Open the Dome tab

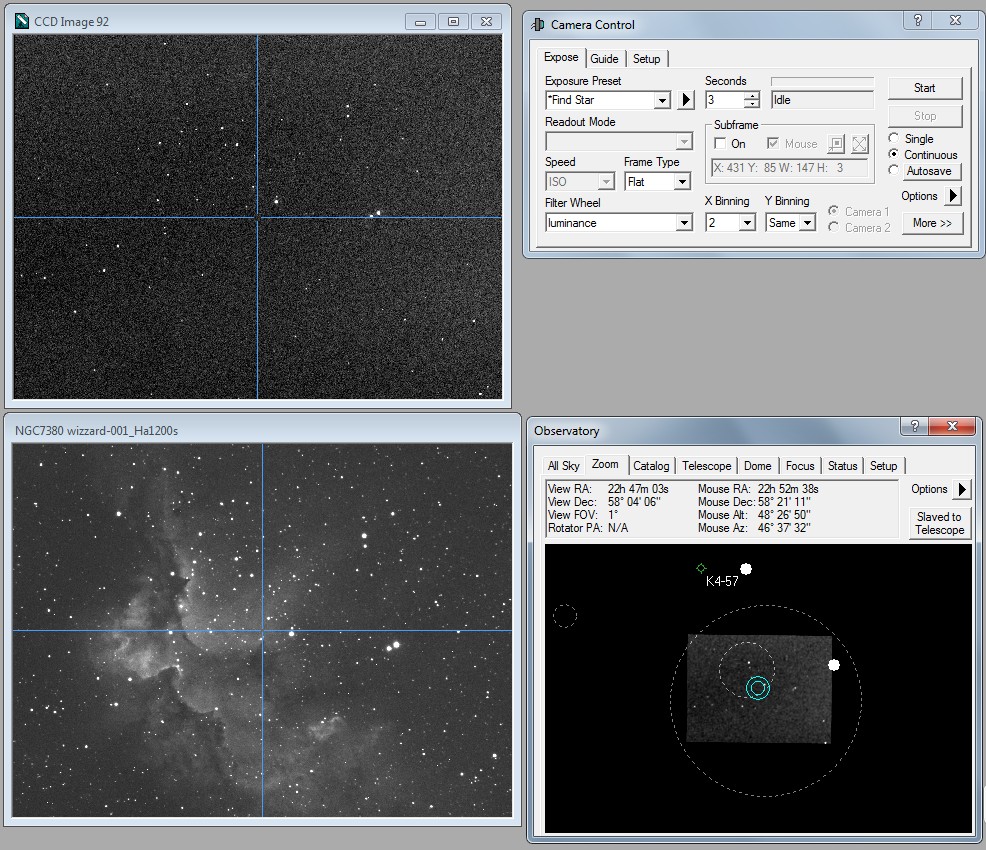758,466
